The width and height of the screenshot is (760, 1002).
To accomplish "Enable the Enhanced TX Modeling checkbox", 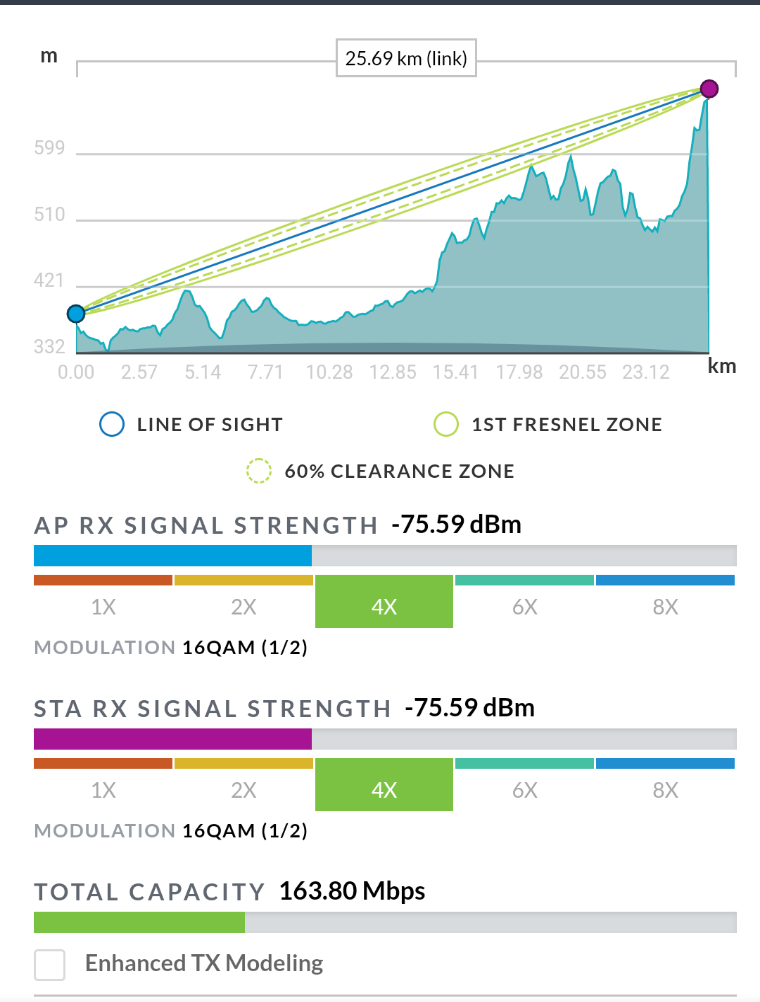I will 50,965.
